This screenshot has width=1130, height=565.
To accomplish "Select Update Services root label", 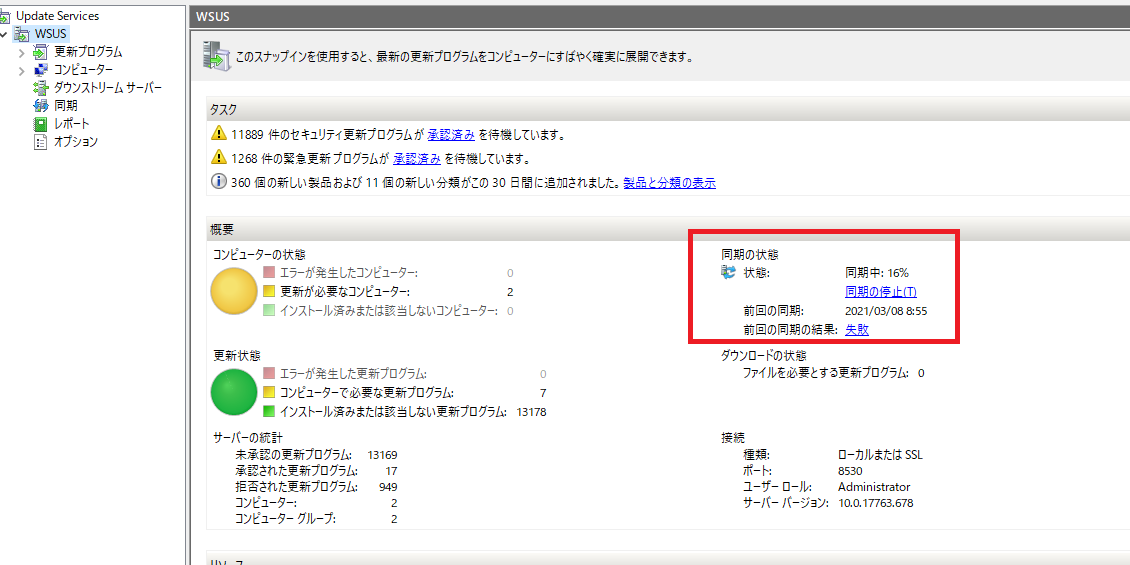I will 58,16.
